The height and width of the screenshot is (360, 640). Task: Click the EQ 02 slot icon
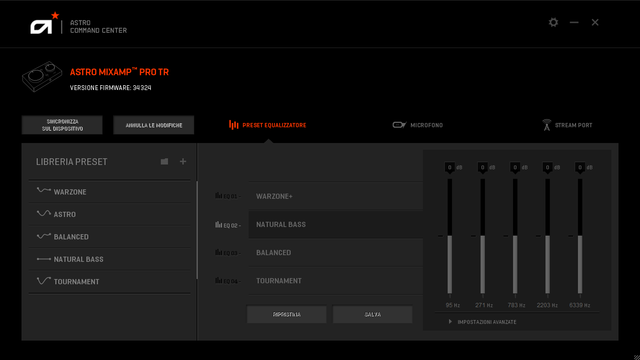pyautogui.click(x=218, y=224)
